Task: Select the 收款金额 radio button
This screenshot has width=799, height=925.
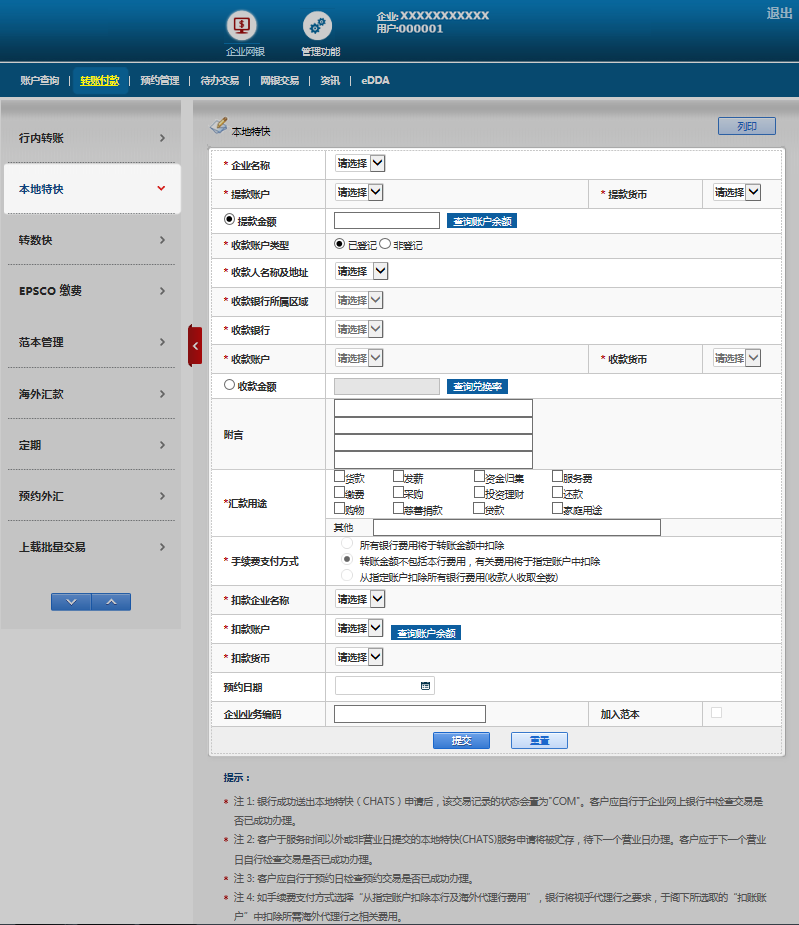Action: (x=229, y=384)
